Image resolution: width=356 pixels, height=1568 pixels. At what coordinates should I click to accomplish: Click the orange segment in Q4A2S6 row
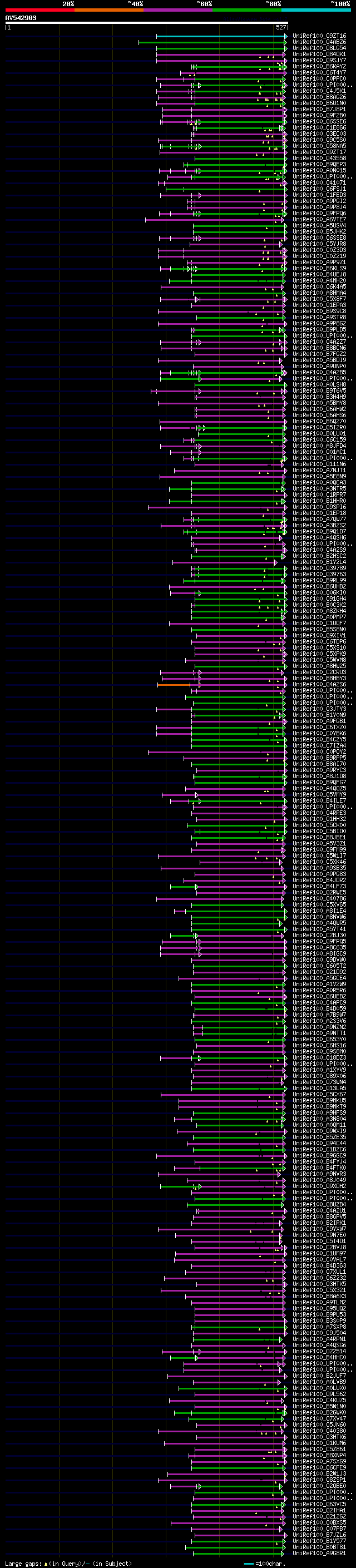pyautogui.click(x=174, y=685)
